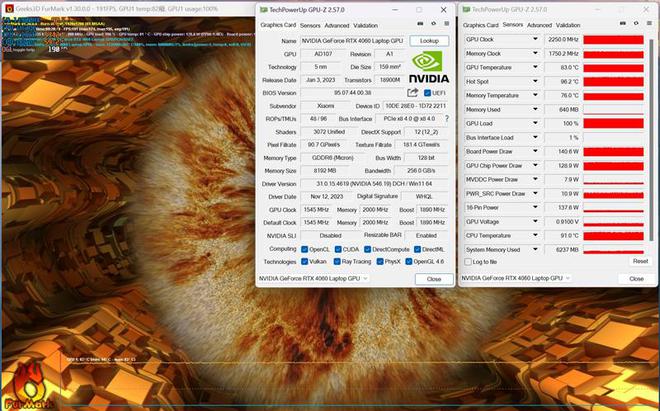This screenshot has height=411, width=660.
Task: Click the Sensors window vertical scrollbar
Action: [x=652, y=139]
